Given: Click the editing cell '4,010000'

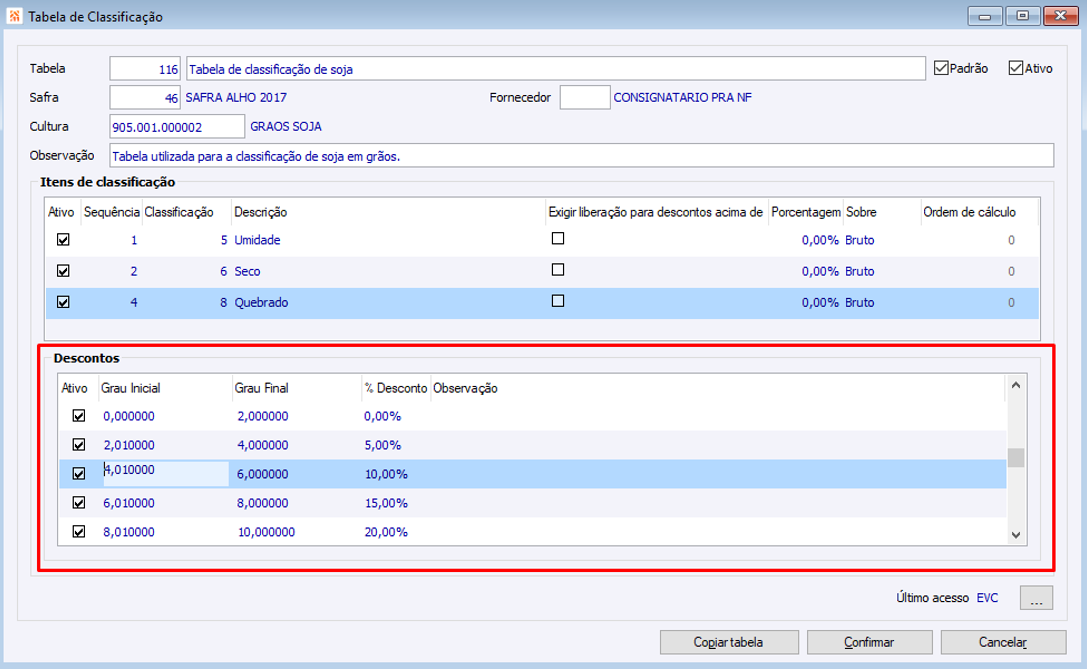Looking at the screenshot, I should point(166,474).
